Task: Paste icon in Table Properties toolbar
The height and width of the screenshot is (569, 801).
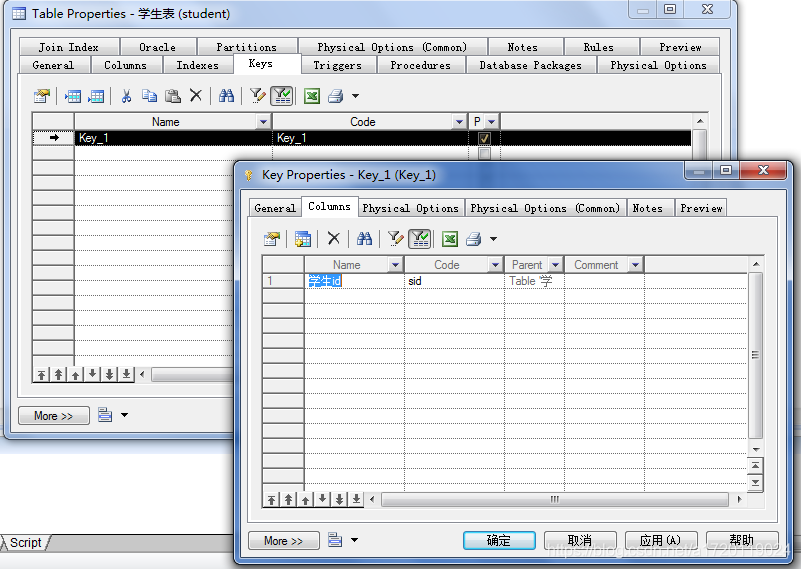Action: (x=173, y=96)
